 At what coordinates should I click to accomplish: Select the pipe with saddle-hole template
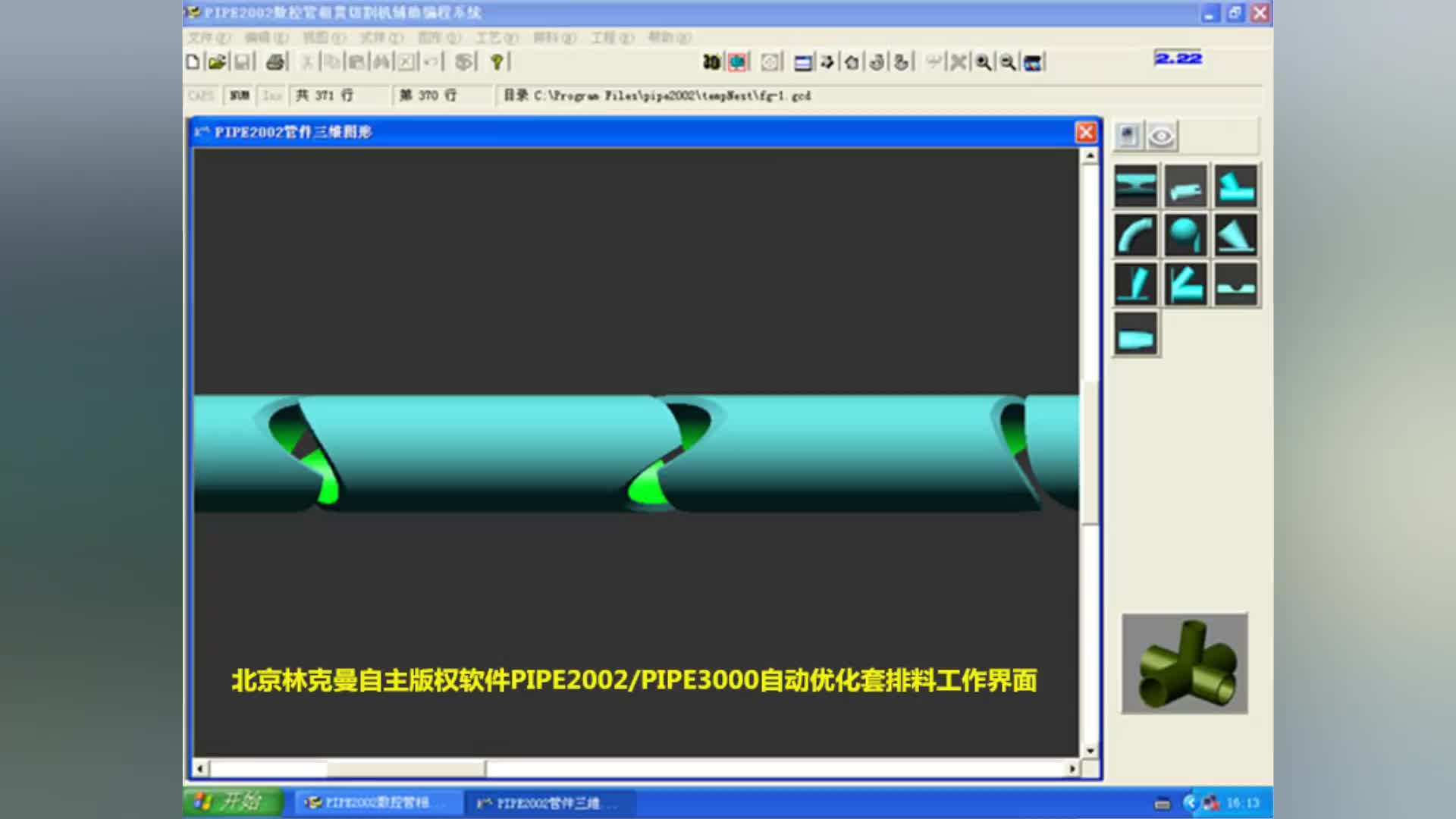point(1236,284)
